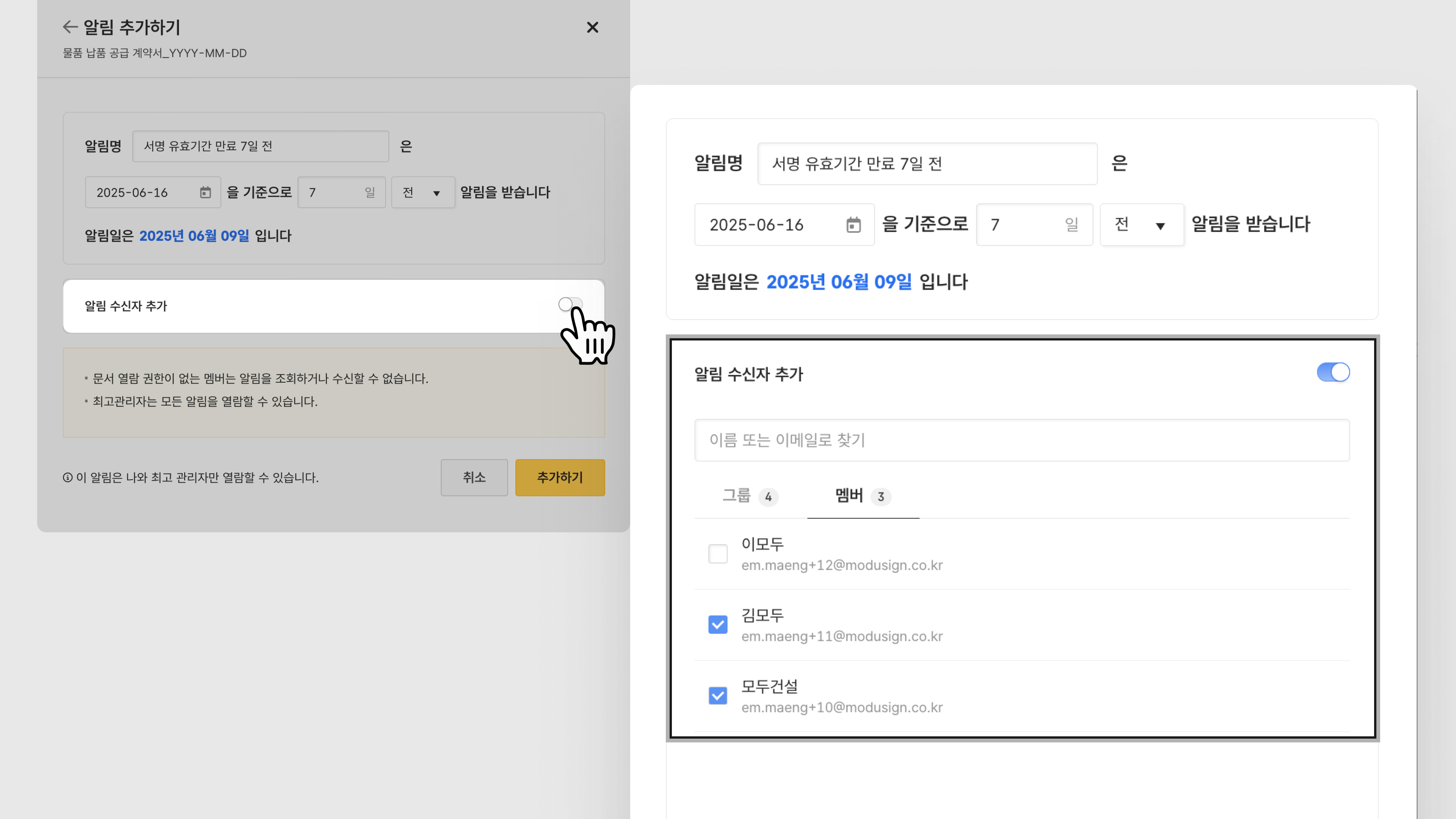1456x819 pixels.
Task: Click the 취소 button
Action: (474, 478)
